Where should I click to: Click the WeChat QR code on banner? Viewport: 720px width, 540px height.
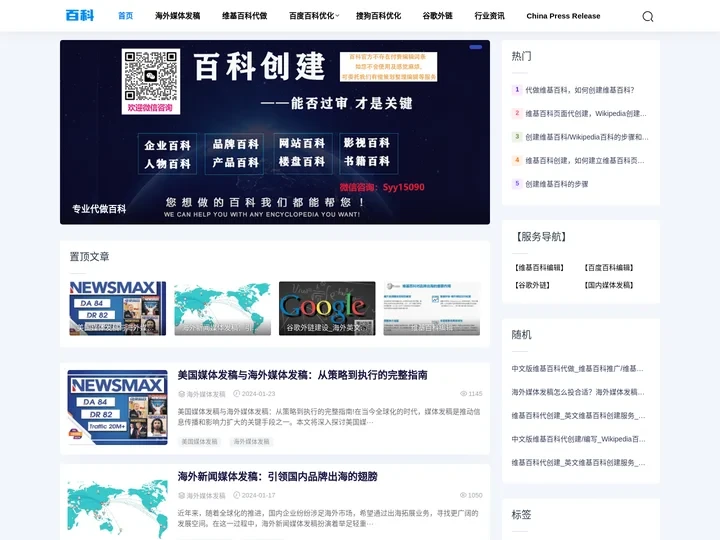[151, 76]
